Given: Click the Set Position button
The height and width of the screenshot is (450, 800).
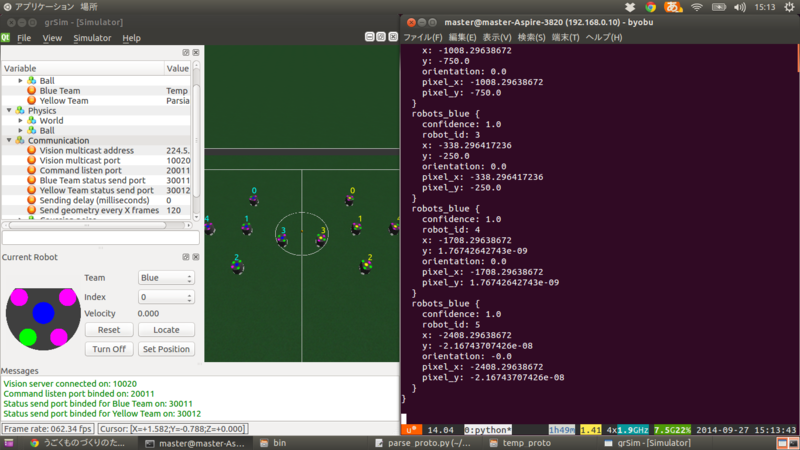Looking at the screenshot, I should pyautogui.click(x=166, y=349).
